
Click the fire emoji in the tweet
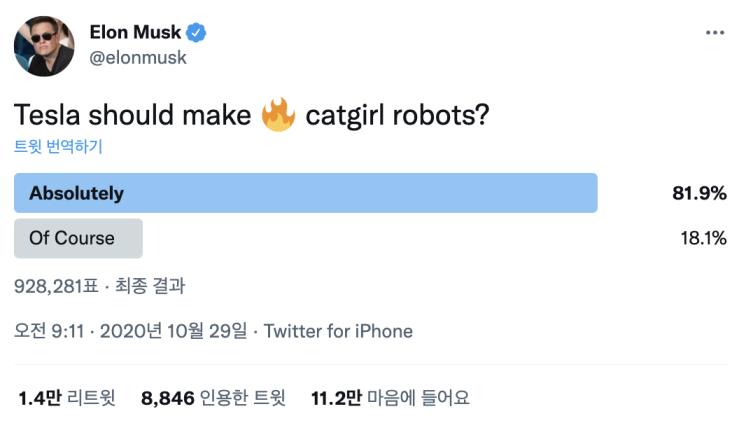pos(278,115)
